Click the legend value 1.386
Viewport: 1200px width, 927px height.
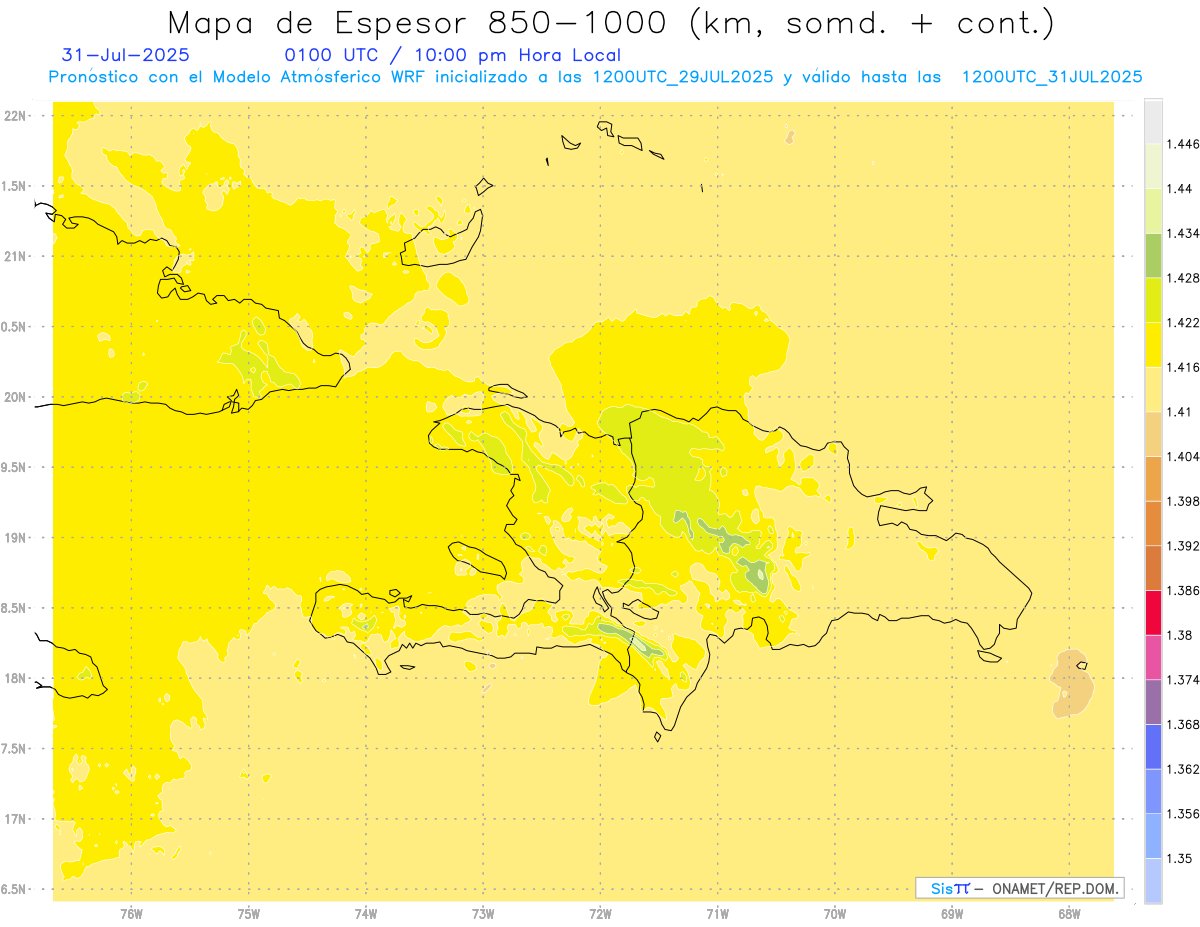(x=1185, y=591)
